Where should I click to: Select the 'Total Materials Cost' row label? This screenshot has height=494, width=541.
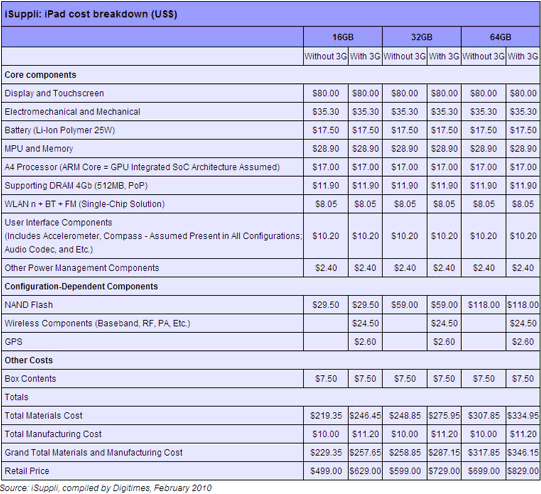click(x=43, y=416)
